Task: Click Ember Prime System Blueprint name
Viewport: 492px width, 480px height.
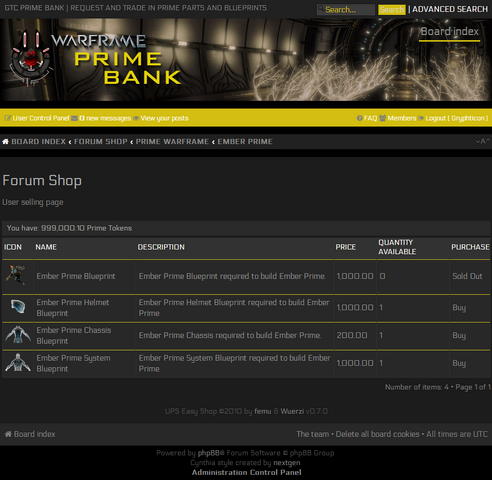Action: pyautogui.click(x=73, y=363)
